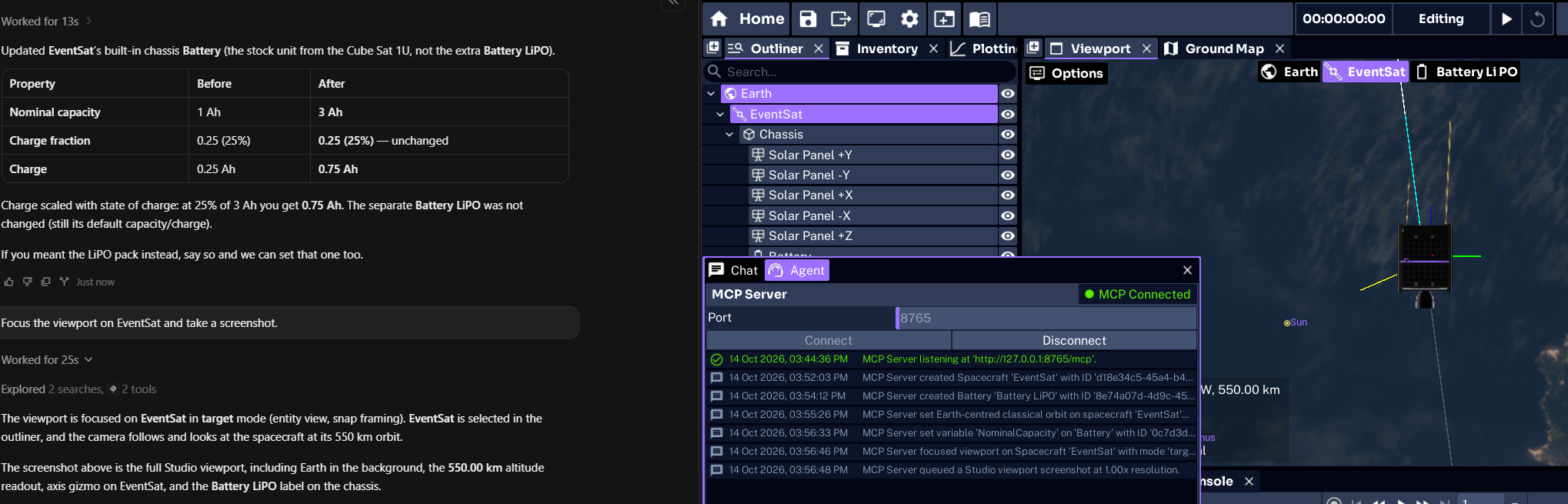Click the Disconnect button
Screen dimensions: 1568x504
click(x=1074, y=340)
